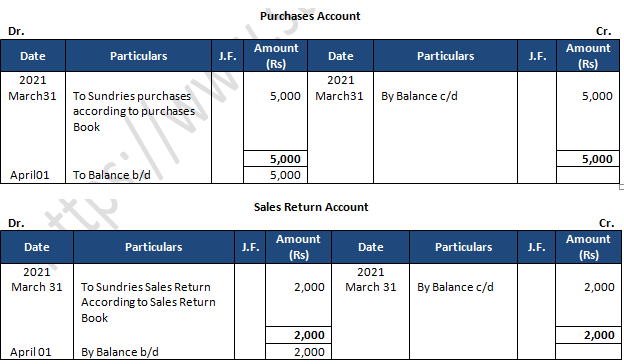624x364 pixels.
Task: Select the first Particulars header in Purchases table
Action: [138, 56]
